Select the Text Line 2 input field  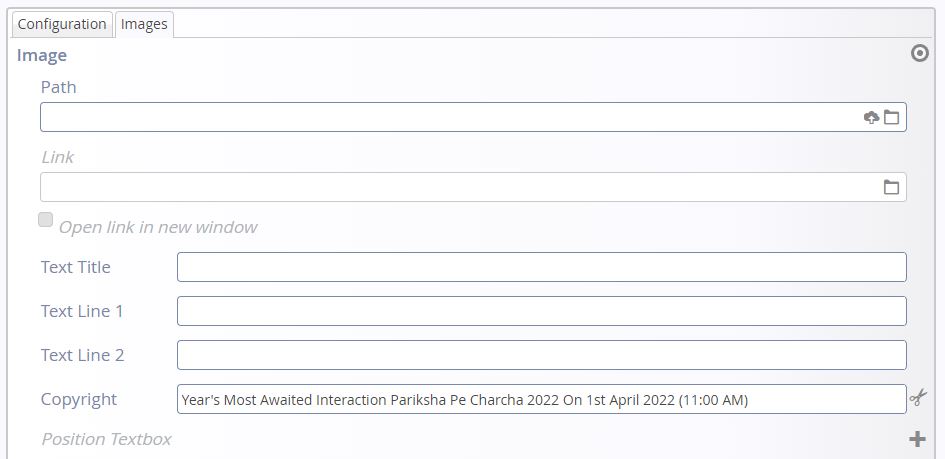[542, 355]
